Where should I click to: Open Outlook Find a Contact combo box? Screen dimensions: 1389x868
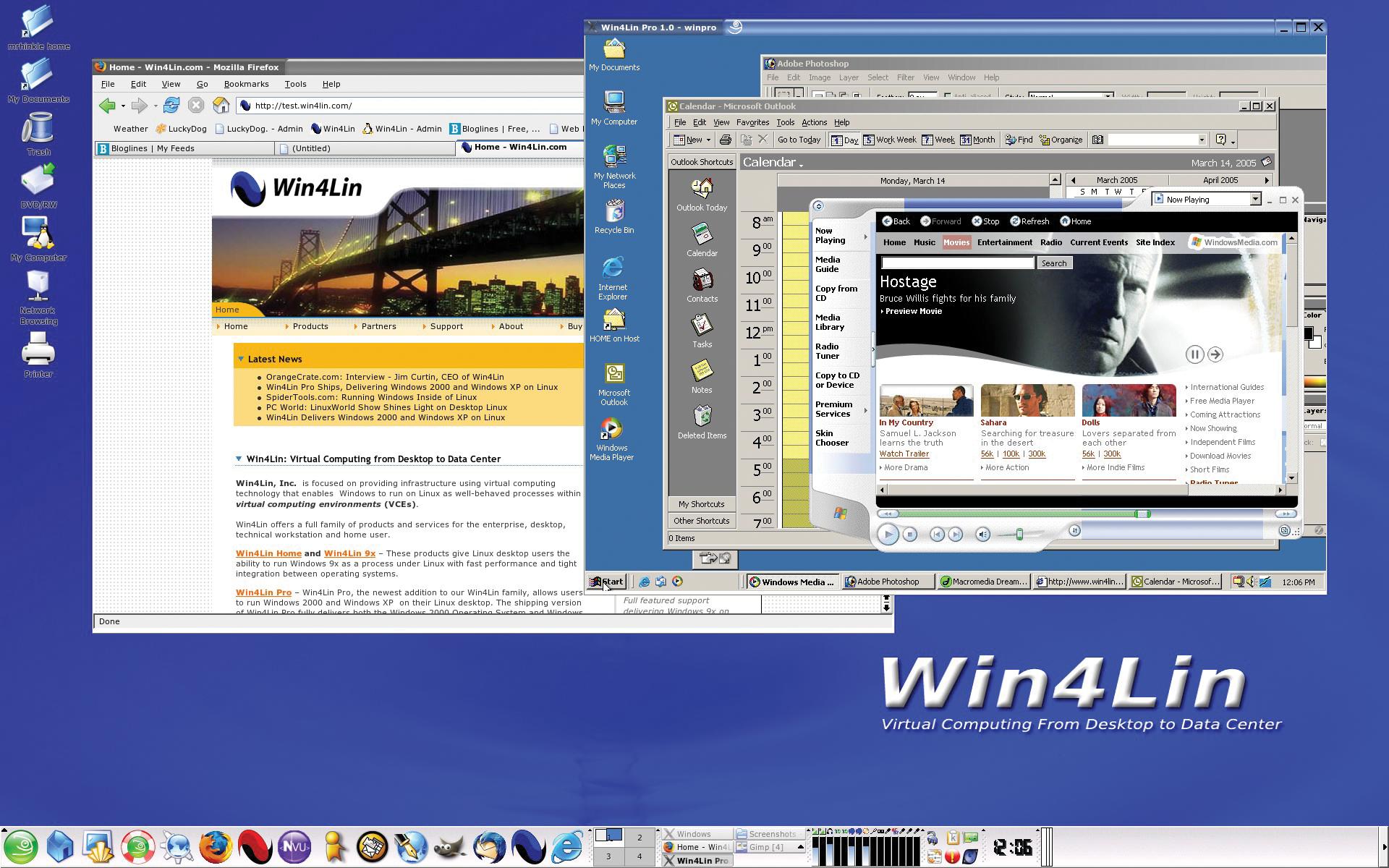pyautogui.click(x=1157, y=140)
